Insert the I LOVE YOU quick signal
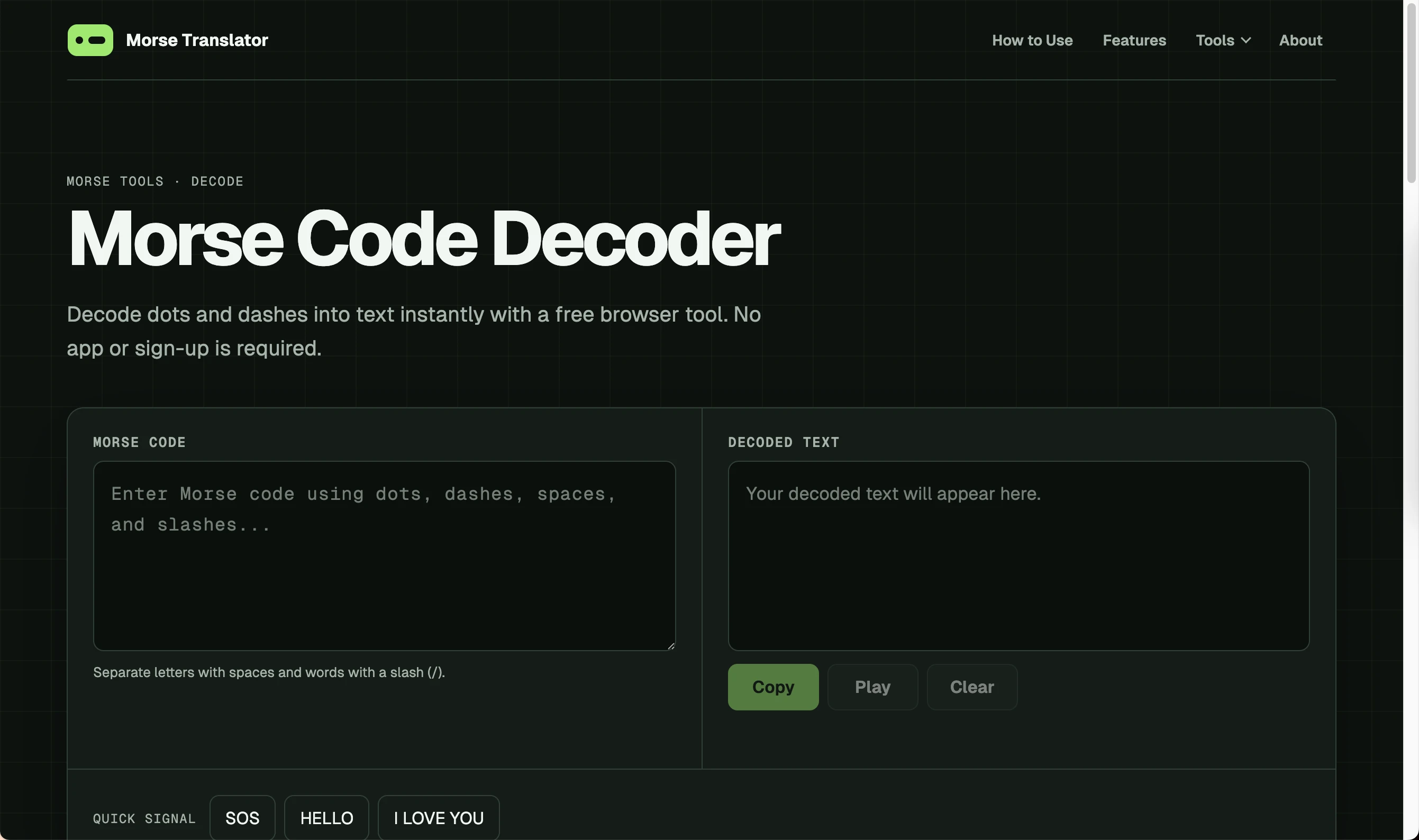 click(439, 817)
